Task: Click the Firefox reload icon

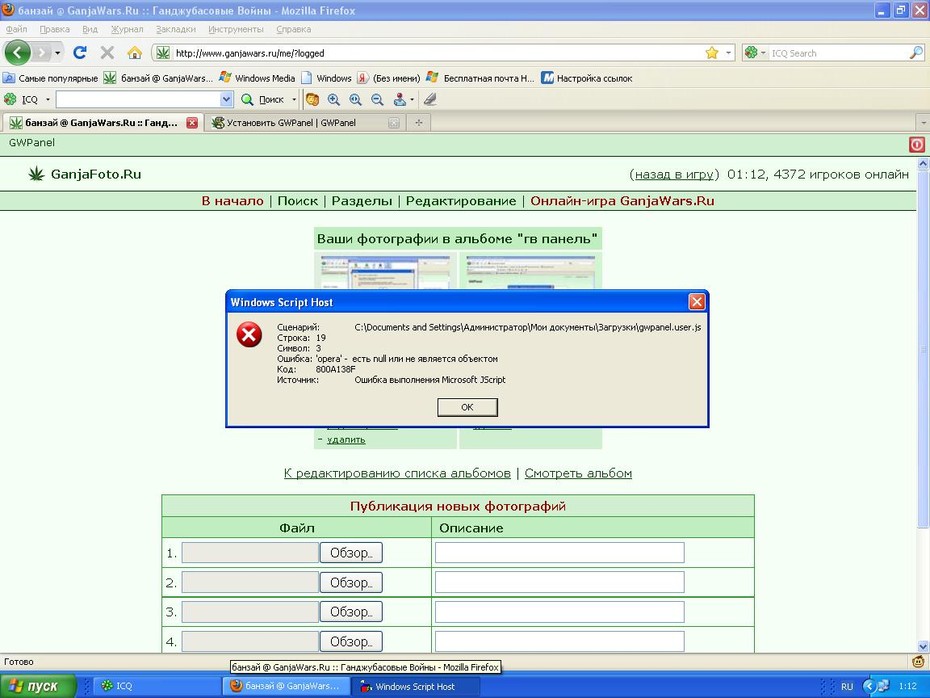Action: coord(79,53)
